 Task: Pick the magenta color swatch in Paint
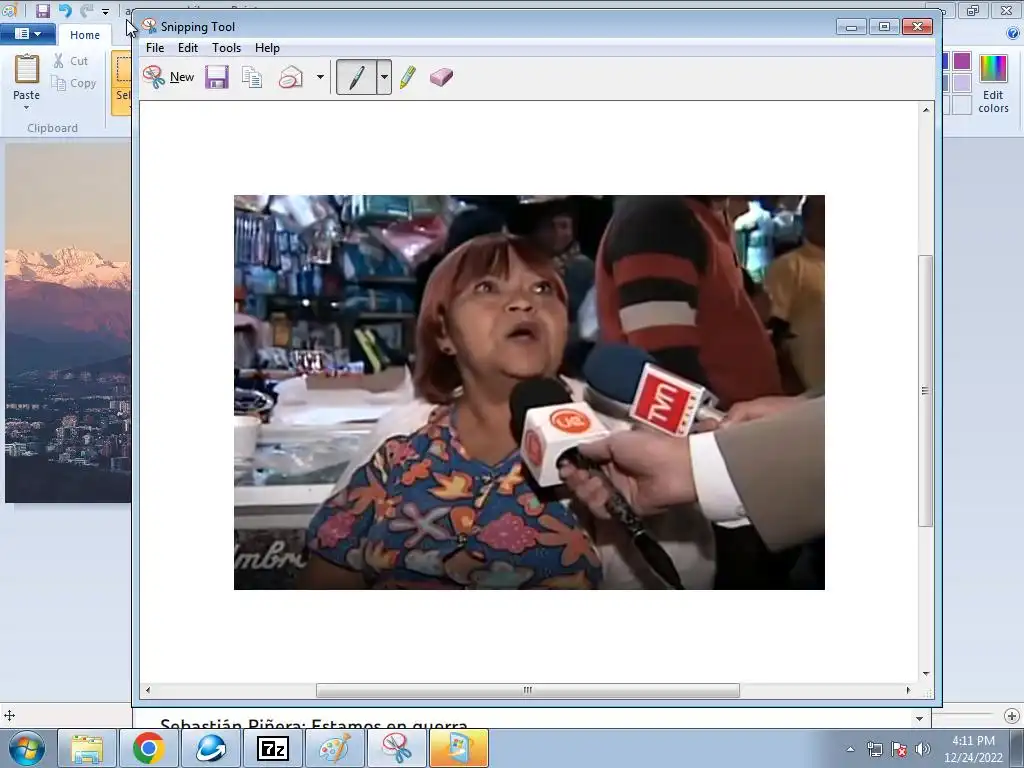(x=962, y=61)
